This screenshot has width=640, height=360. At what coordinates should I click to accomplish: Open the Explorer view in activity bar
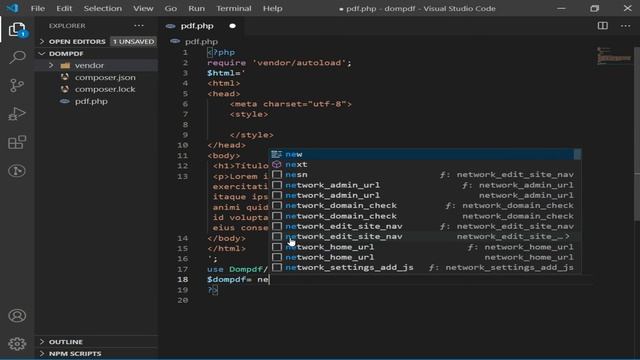17,29
